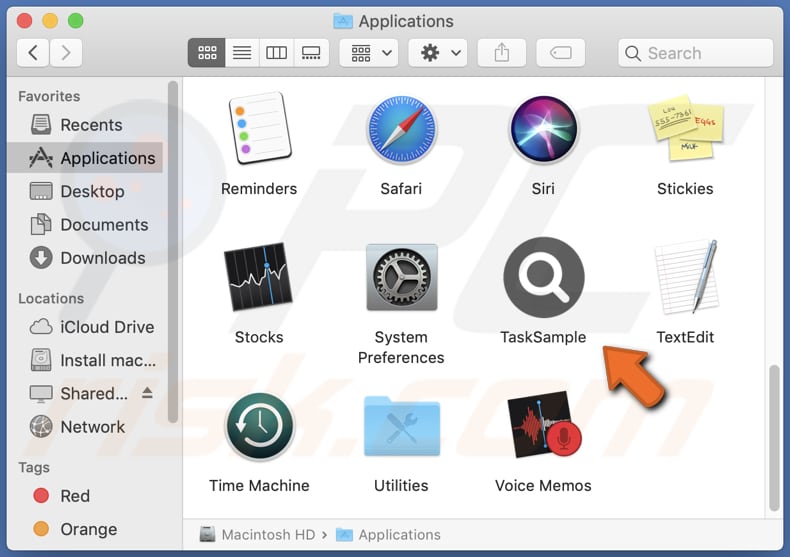Eject the Shared... volume

coord(147,392)
